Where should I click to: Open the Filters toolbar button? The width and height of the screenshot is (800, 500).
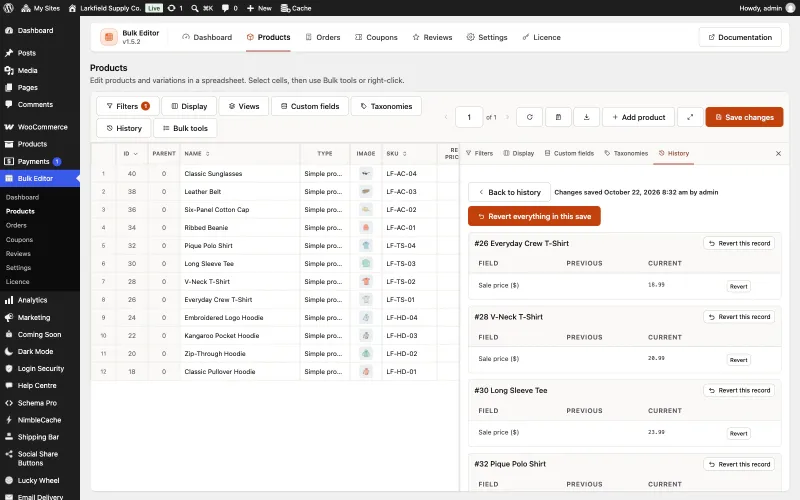(x=128, y=106)
